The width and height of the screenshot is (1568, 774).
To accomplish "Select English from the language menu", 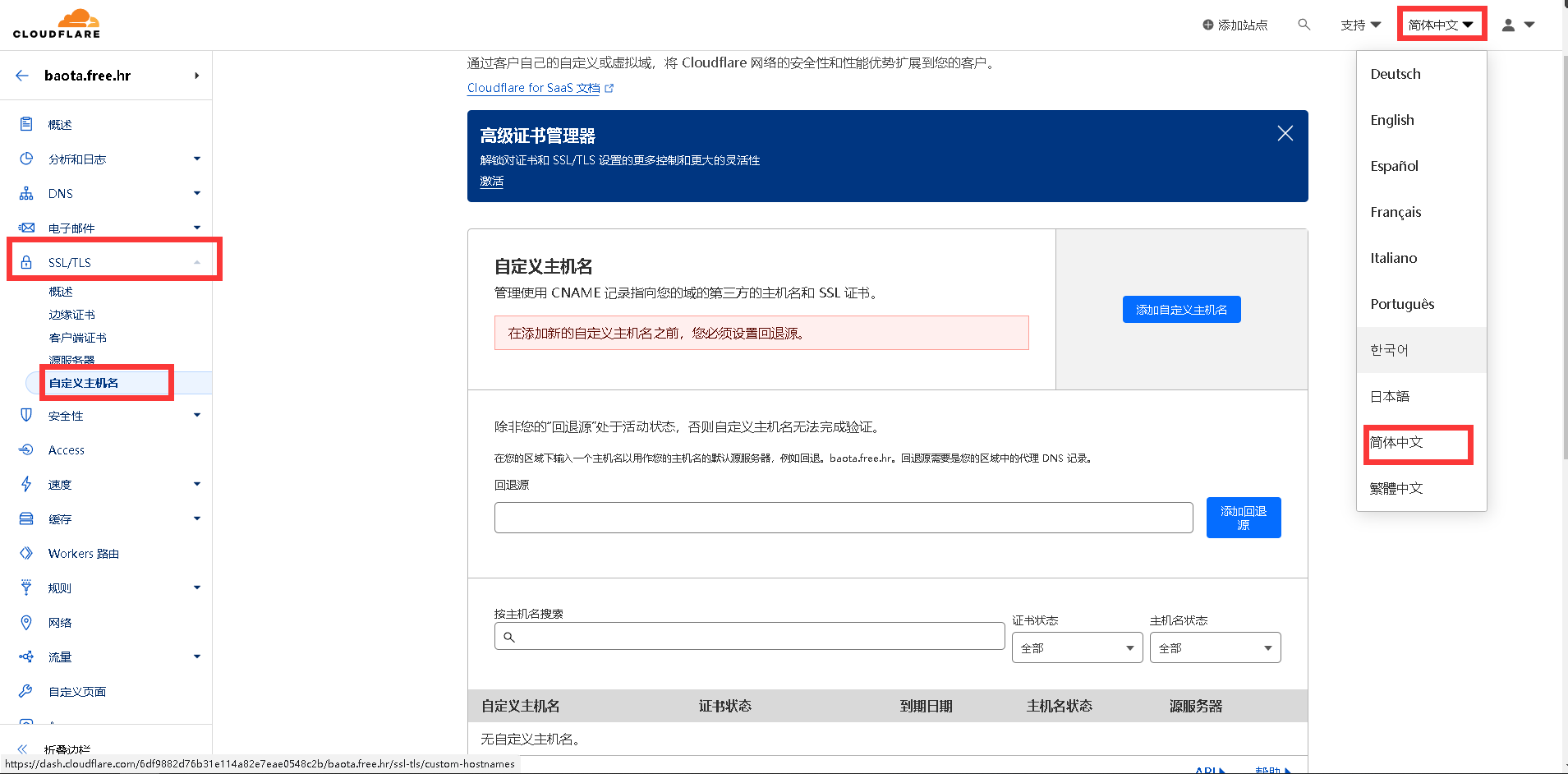I will coord(1391,119).
